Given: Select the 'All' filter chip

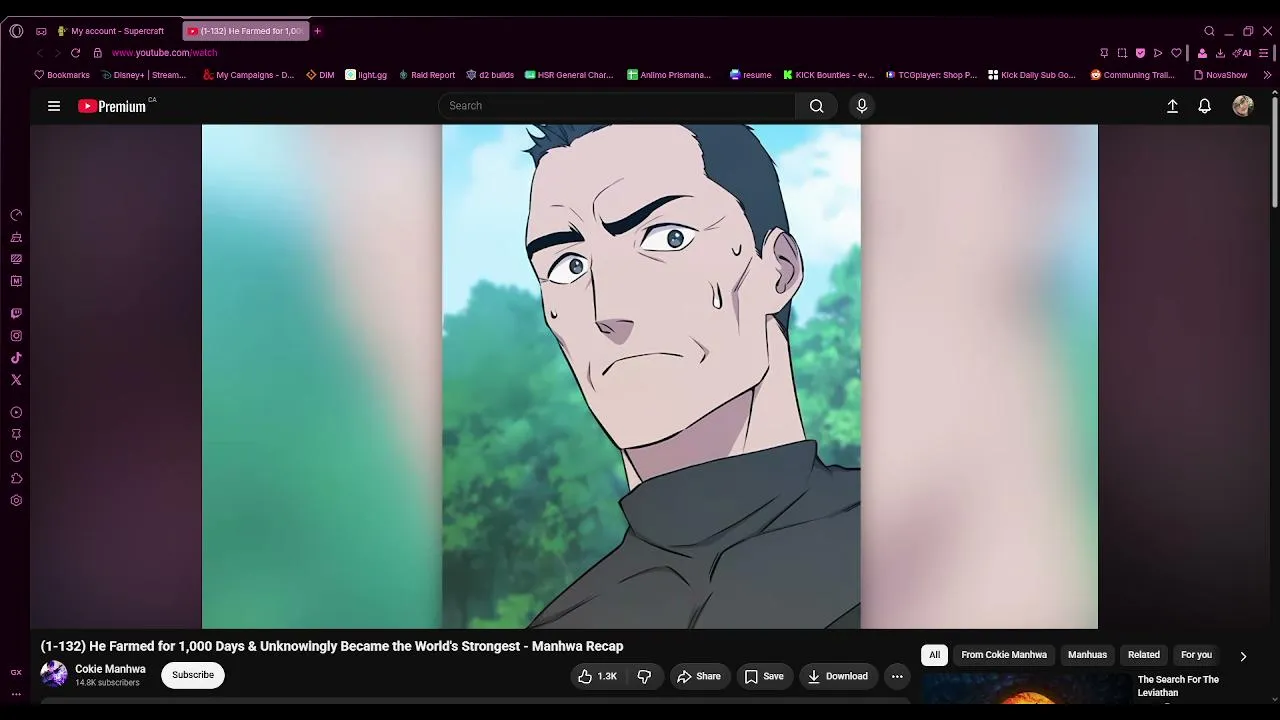Looking at the screenshot, I should tap(934, 655).
